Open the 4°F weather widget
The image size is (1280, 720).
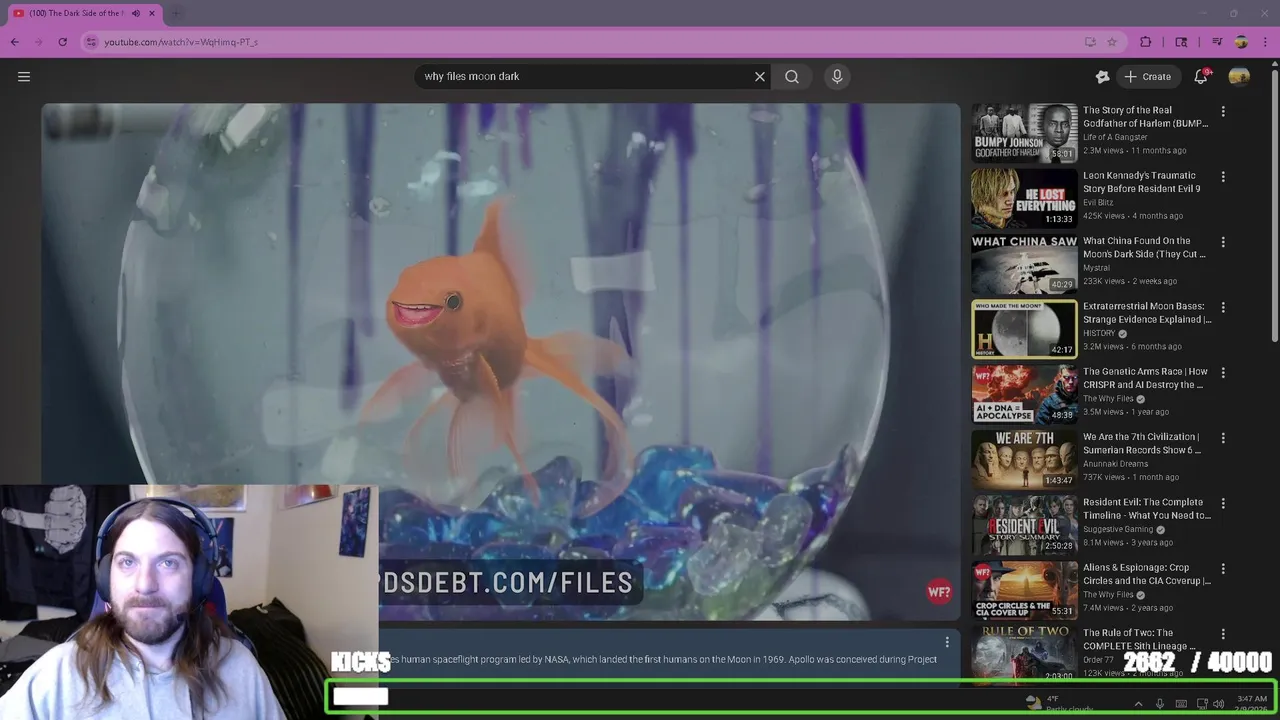point(1058,703)
